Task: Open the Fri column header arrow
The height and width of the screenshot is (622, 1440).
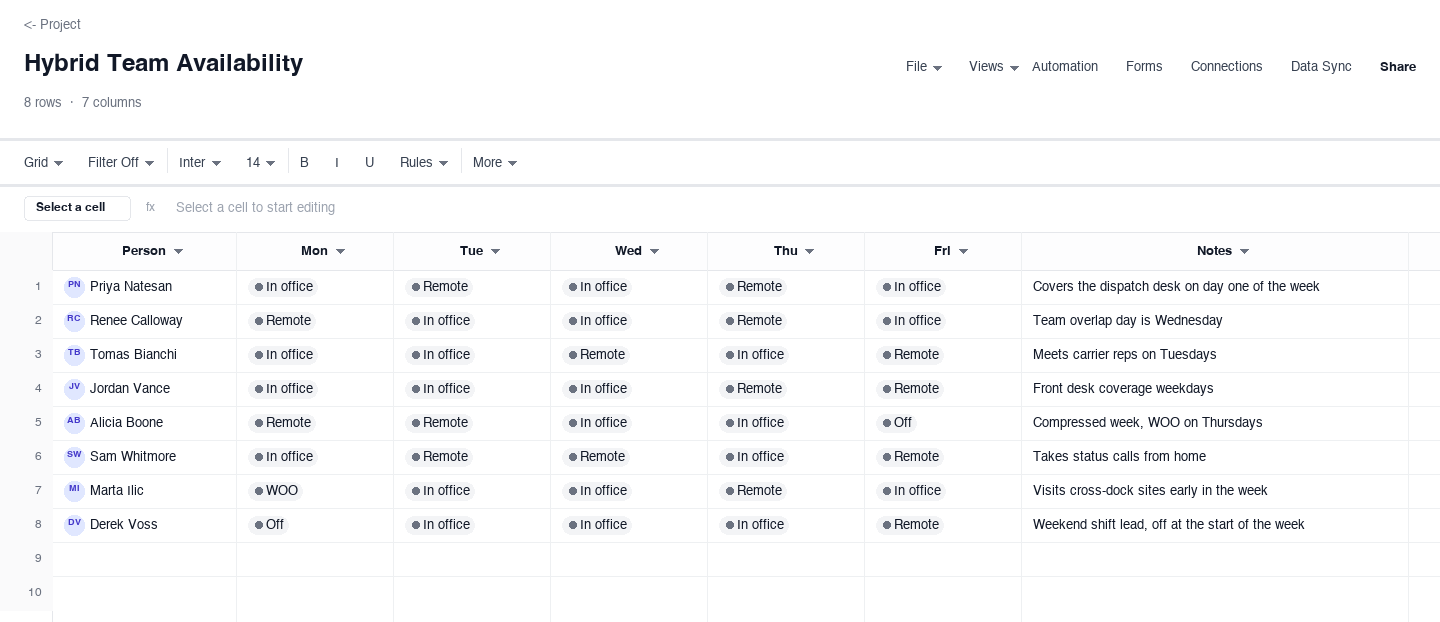Action: click(x=963, y=251)
